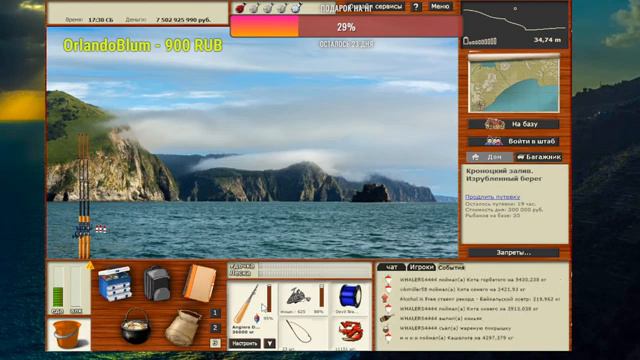Open the blue tackle box
This screenshot has width=640, height=360.
pos(115,284)
